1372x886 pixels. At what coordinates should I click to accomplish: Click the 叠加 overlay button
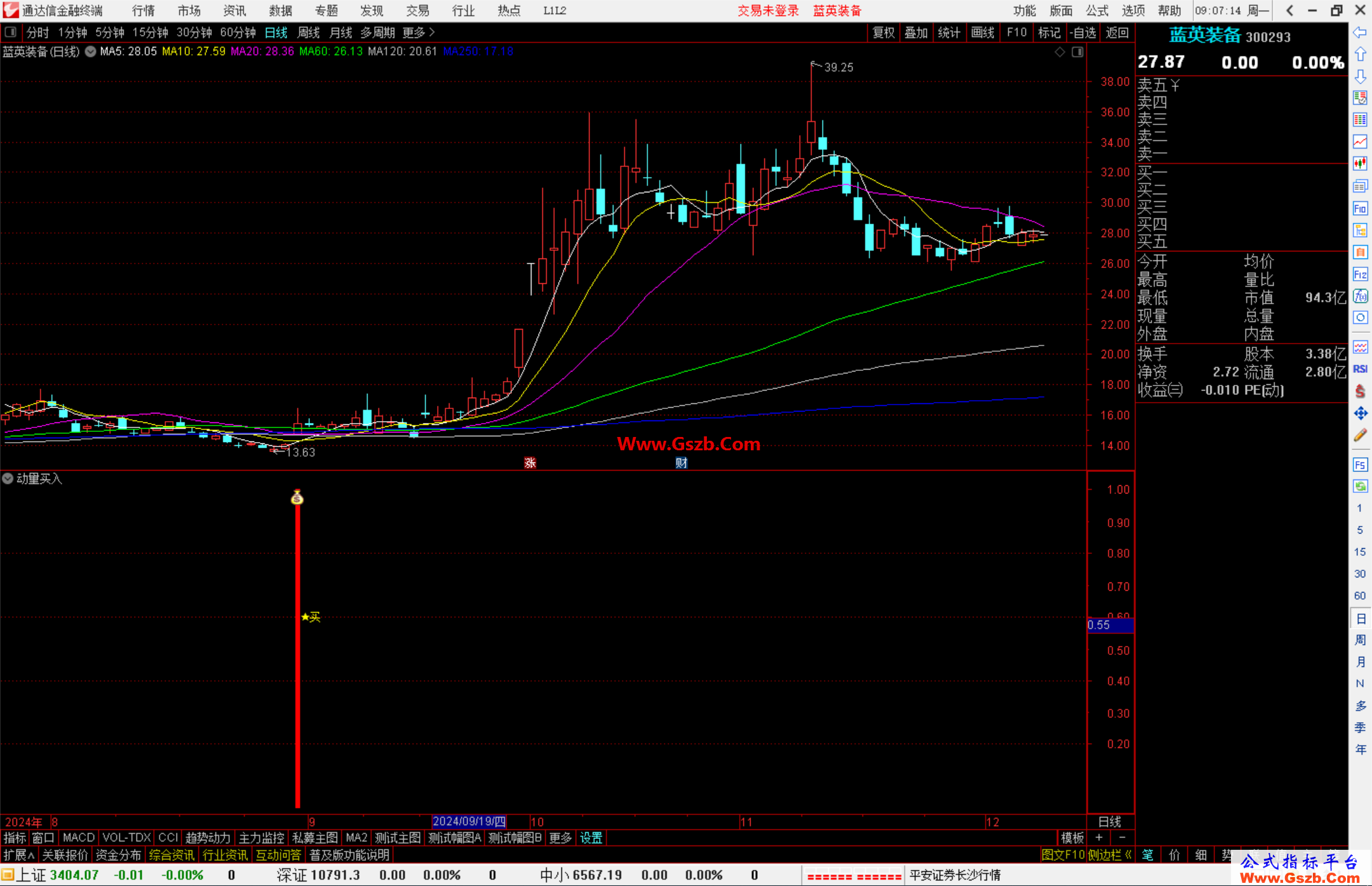coord(916,32)
